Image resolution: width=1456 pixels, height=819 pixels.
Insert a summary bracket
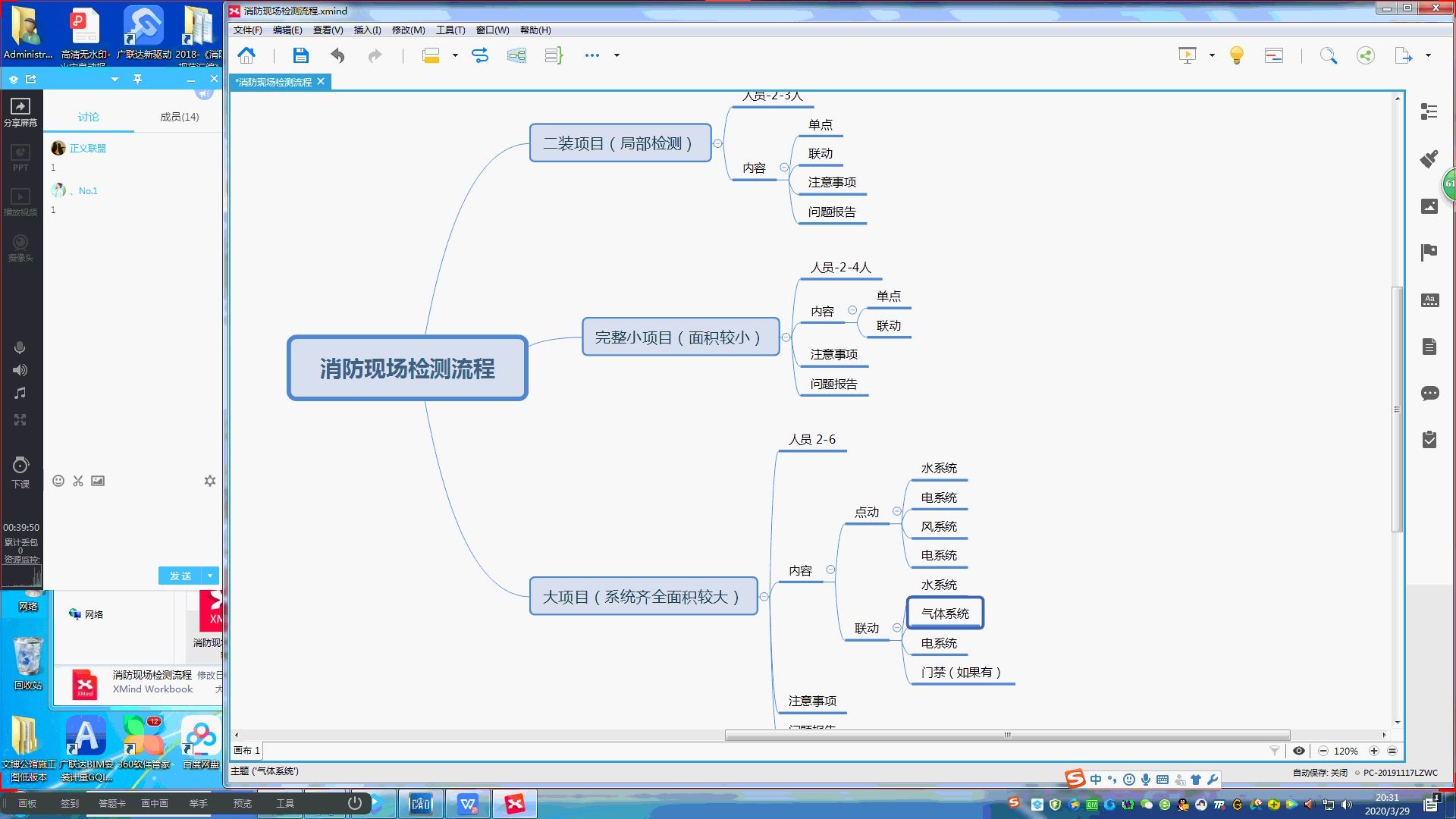554,55
